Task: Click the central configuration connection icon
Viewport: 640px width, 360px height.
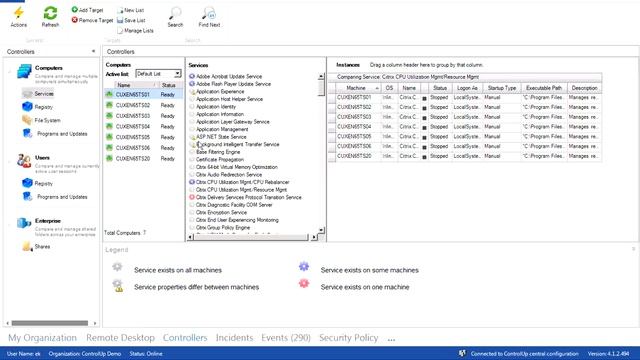Action: point(462,353)
